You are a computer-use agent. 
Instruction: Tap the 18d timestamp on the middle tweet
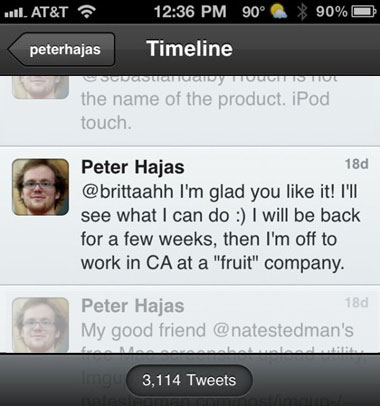[x=356, y=164]
